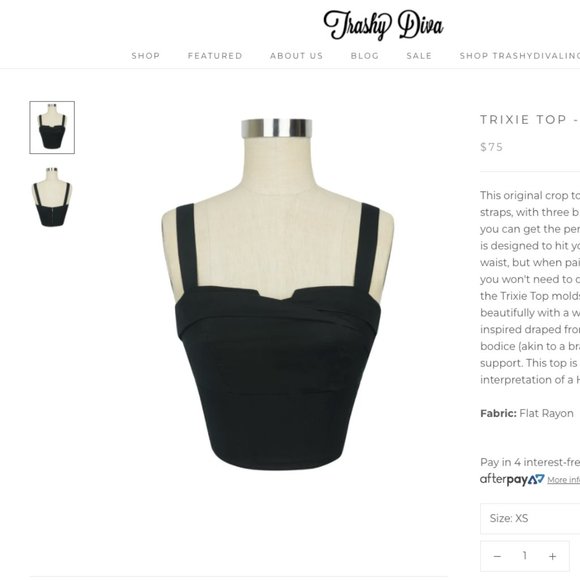Image resolution: width=580 pixels, height=580 pixels.
Task: Click the Afterpay logo
Action: (x=512, y=479)
